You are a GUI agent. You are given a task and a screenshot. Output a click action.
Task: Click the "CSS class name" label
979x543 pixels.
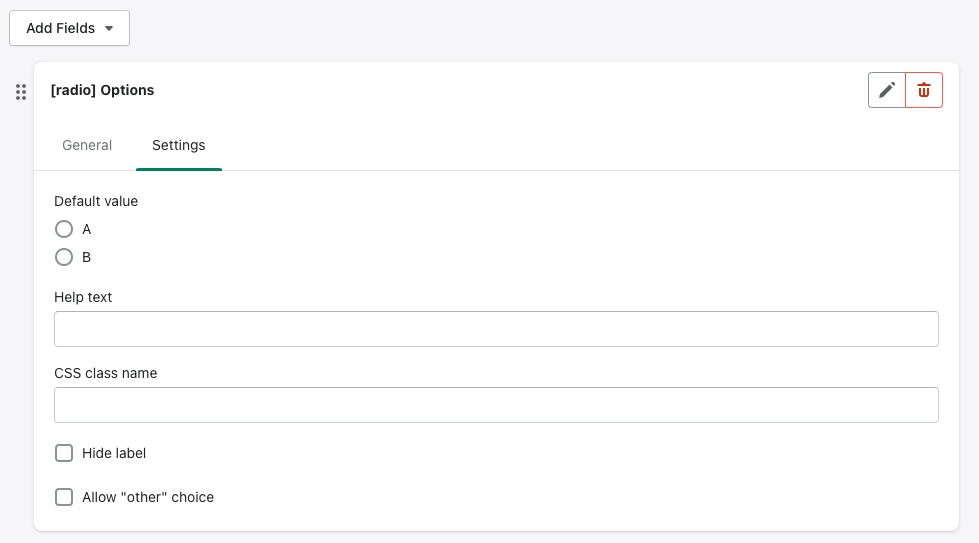[x=105, y=373]
